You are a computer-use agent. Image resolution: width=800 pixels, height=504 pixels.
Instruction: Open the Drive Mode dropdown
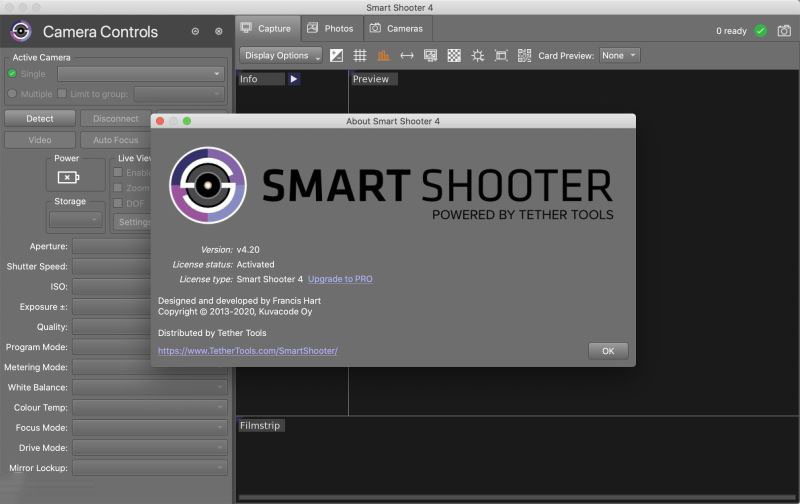149,448
